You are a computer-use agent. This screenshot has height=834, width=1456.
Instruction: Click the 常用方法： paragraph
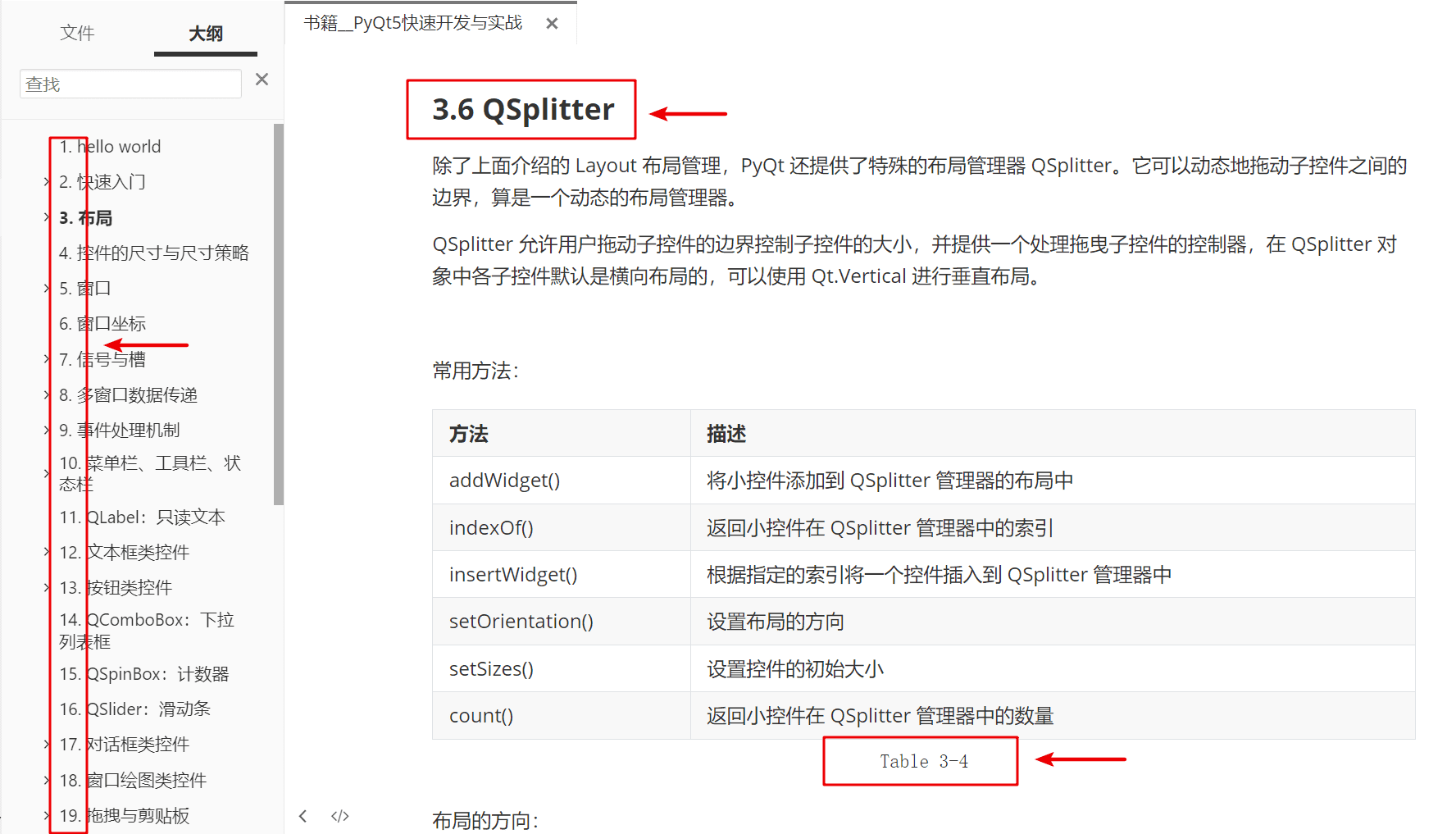(475, 371)
